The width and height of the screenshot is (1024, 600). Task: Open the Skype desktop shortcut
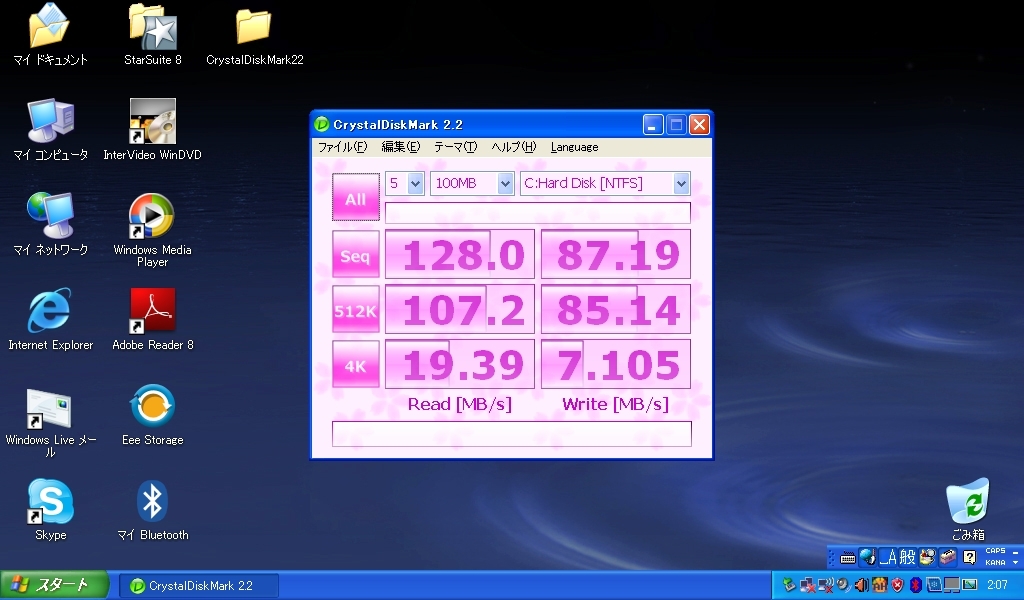coord(50,503)
